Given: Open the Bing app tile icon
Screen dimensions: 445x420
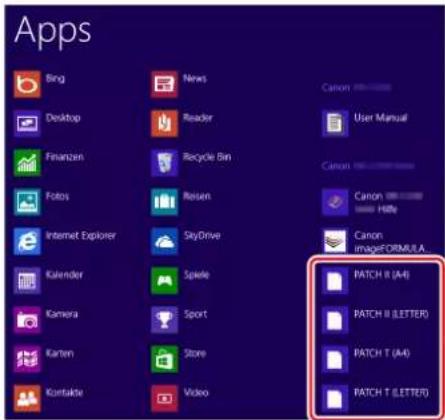Looking at the screenshot, I should pyautogui.click(x=27, y=84).
